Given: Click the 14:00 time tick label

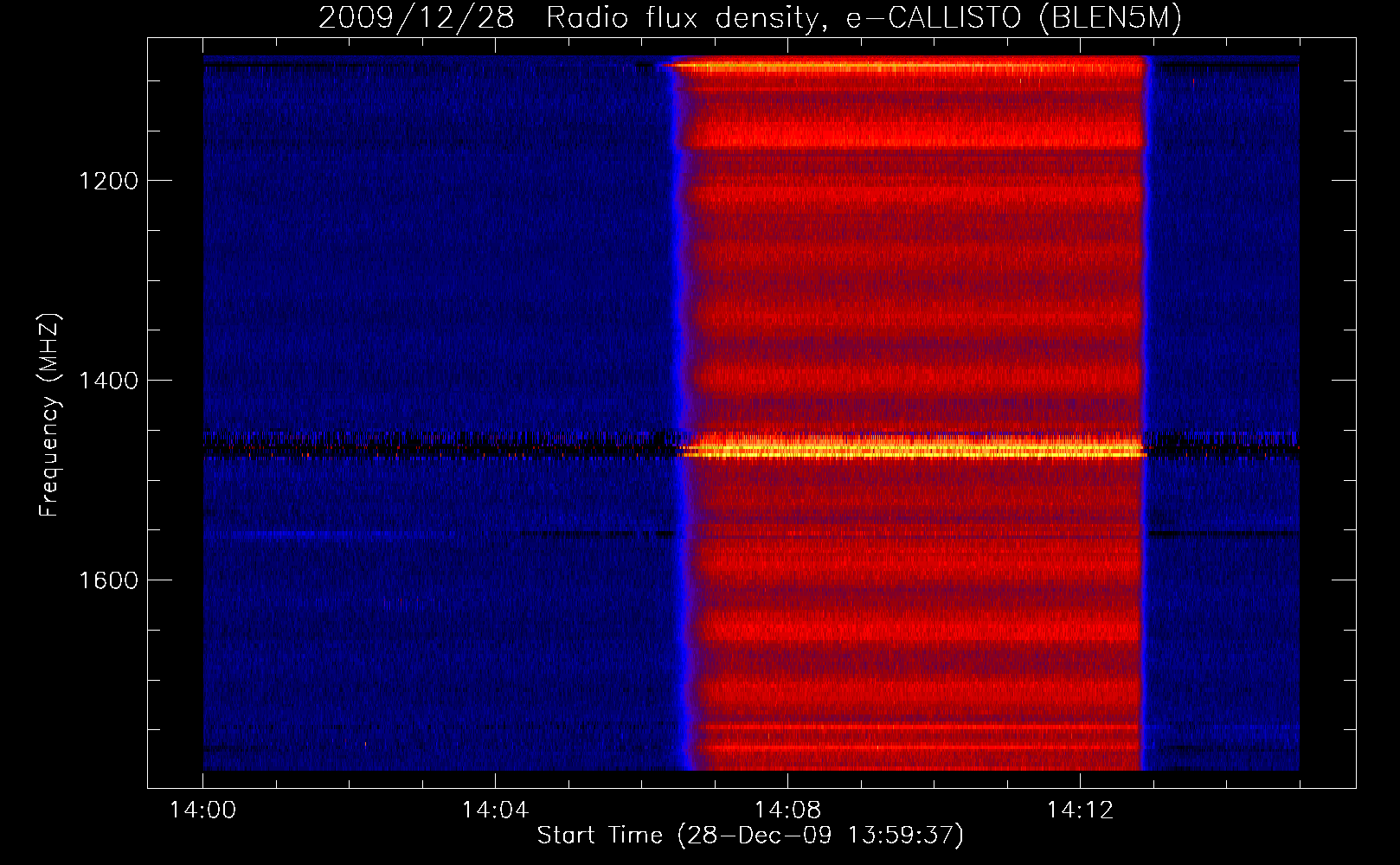Looking at the screenshot, I should click(202, 810).
